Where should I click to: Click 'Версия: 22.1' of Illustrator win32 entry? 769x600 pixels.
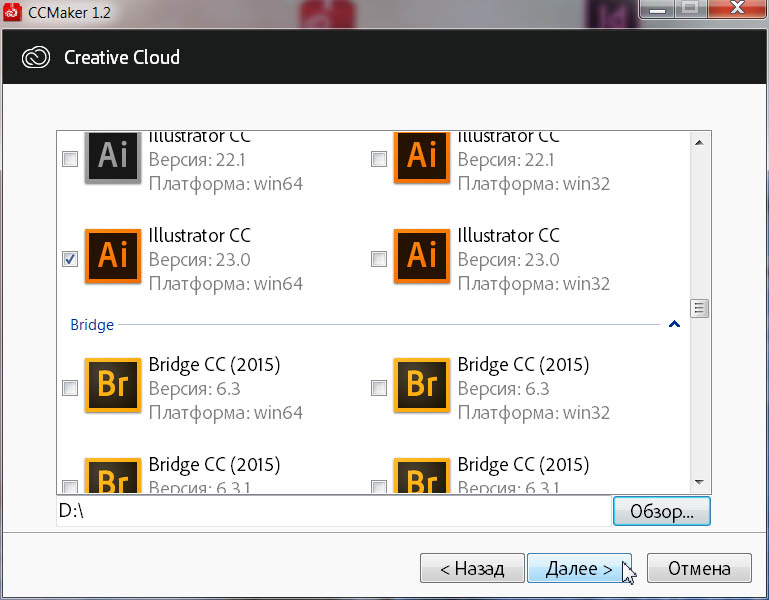click(506, 160)
